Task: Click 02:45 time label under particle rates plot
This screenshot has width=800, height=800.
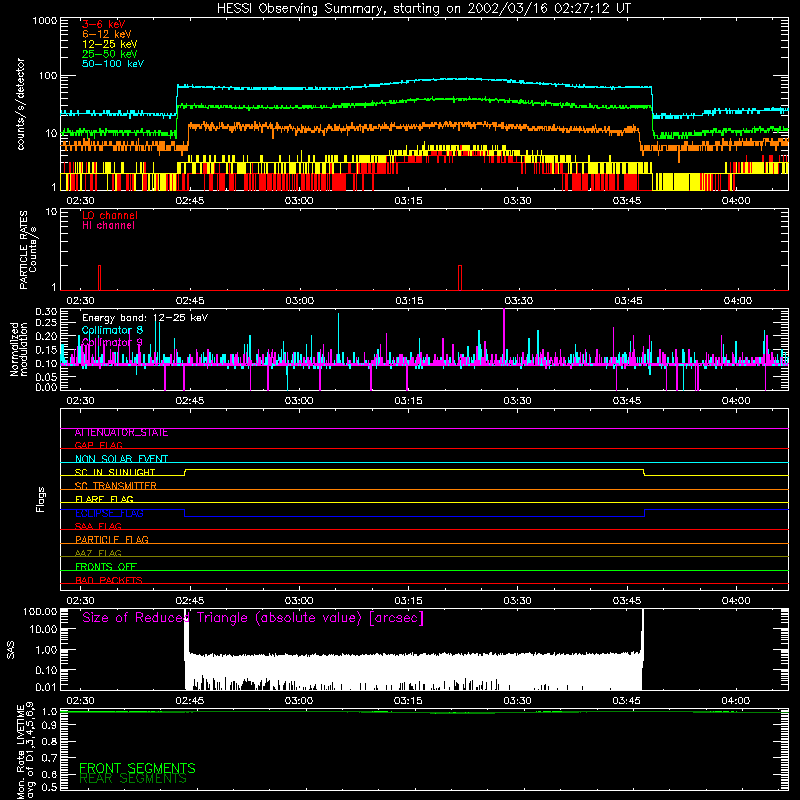Action: (x=190, y=301)
